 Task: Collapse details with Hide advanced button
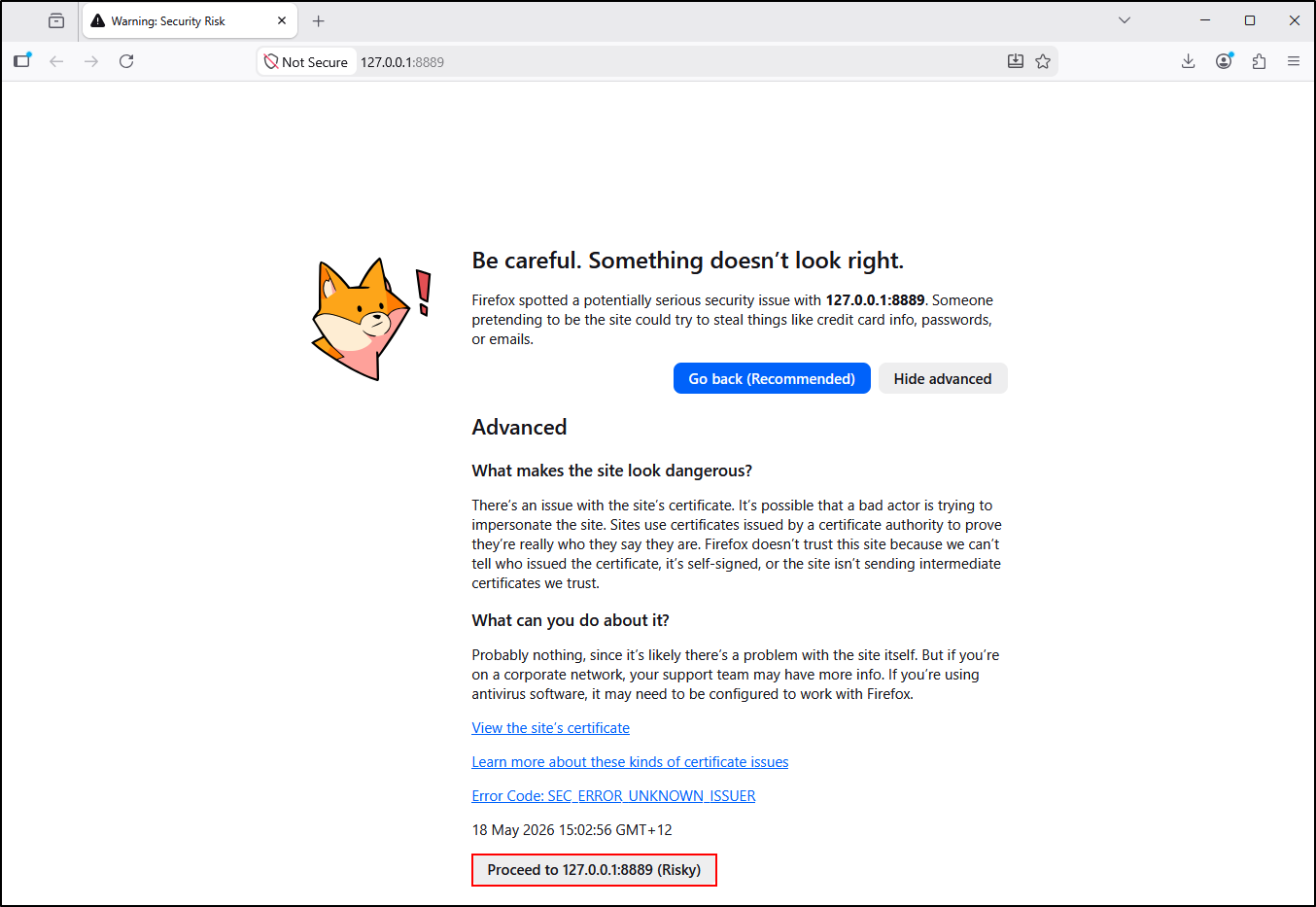tap(943, 379)
